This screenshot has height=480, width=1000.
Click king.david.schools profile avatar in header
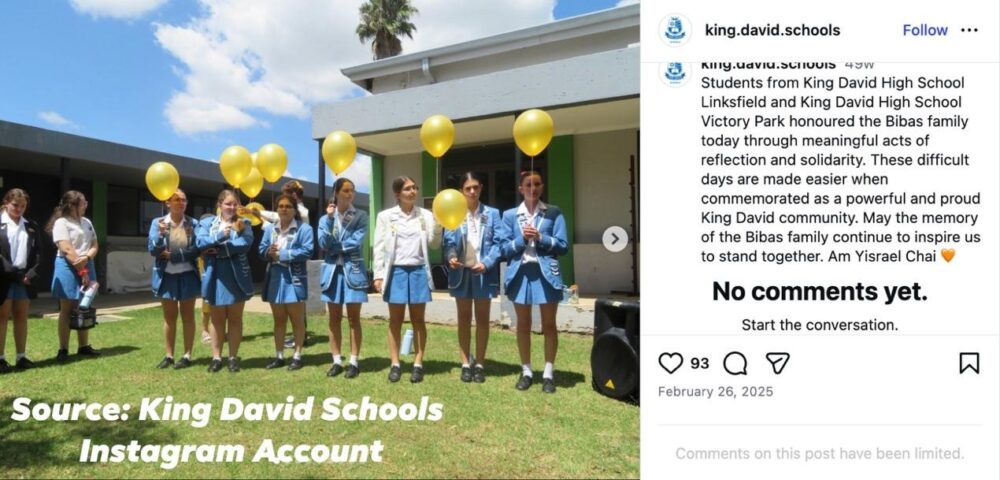(x=675, y=30)
